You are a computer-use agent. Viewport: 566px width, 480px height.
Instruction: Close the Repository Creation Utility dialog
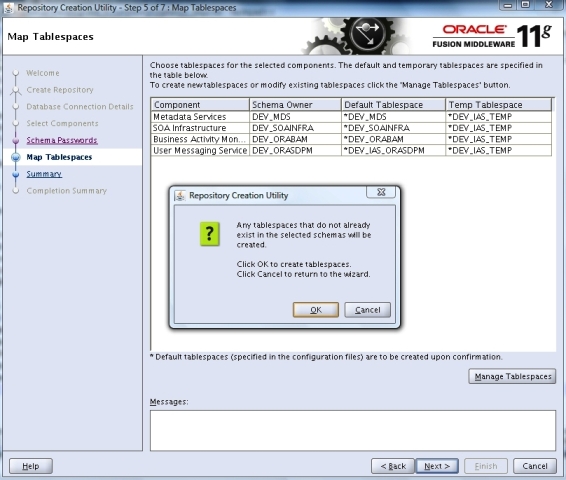click(381, 192)
